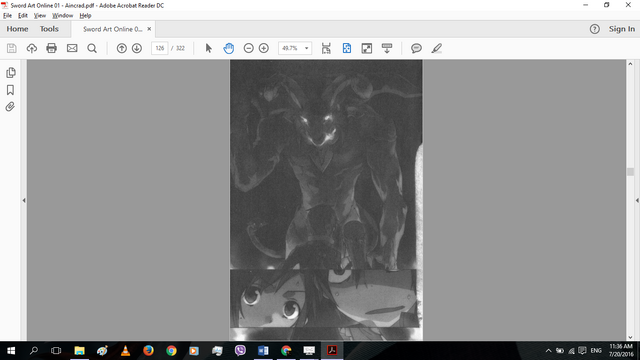Open the File menu
This screenshot has height=360, width=640.
click(7, 16)
